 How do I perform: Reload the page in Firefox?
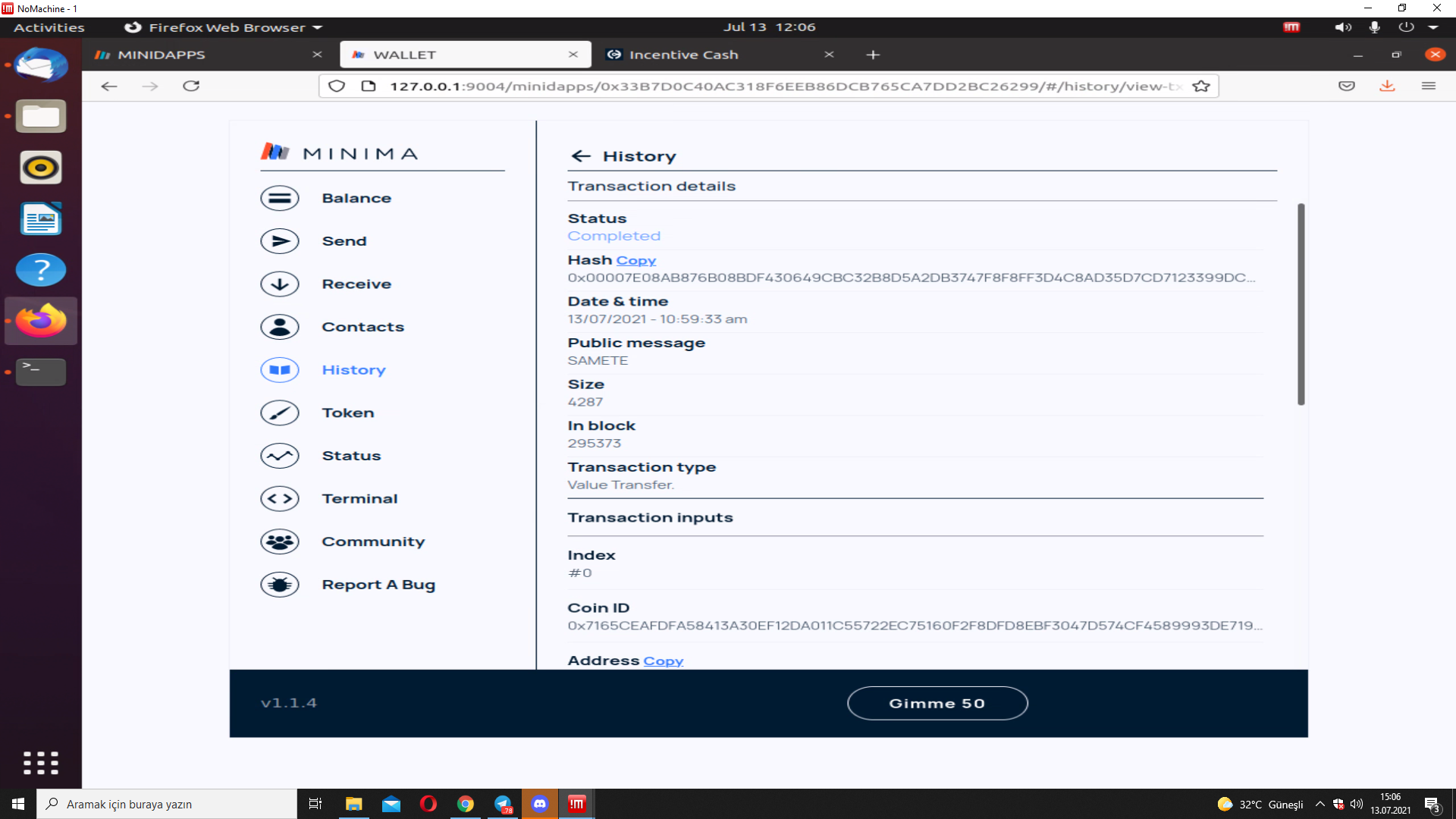tap(191, 86)
